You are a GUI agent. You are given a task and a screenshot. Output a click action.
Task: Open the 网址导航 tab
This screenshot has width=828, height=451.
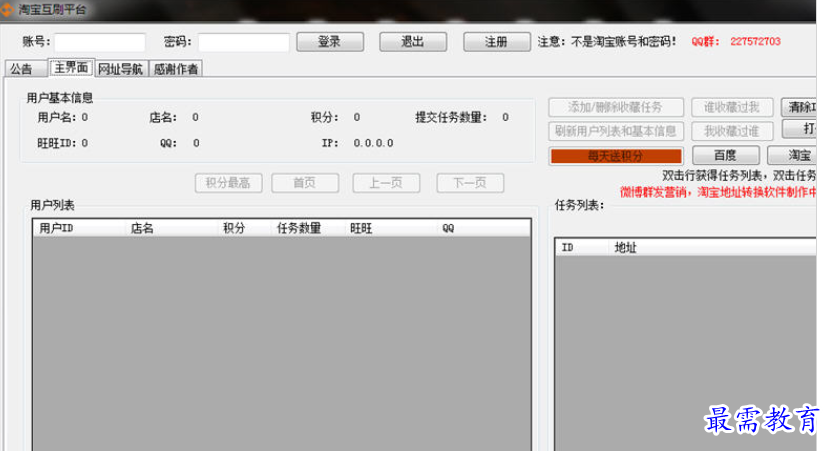coord(121,69)
